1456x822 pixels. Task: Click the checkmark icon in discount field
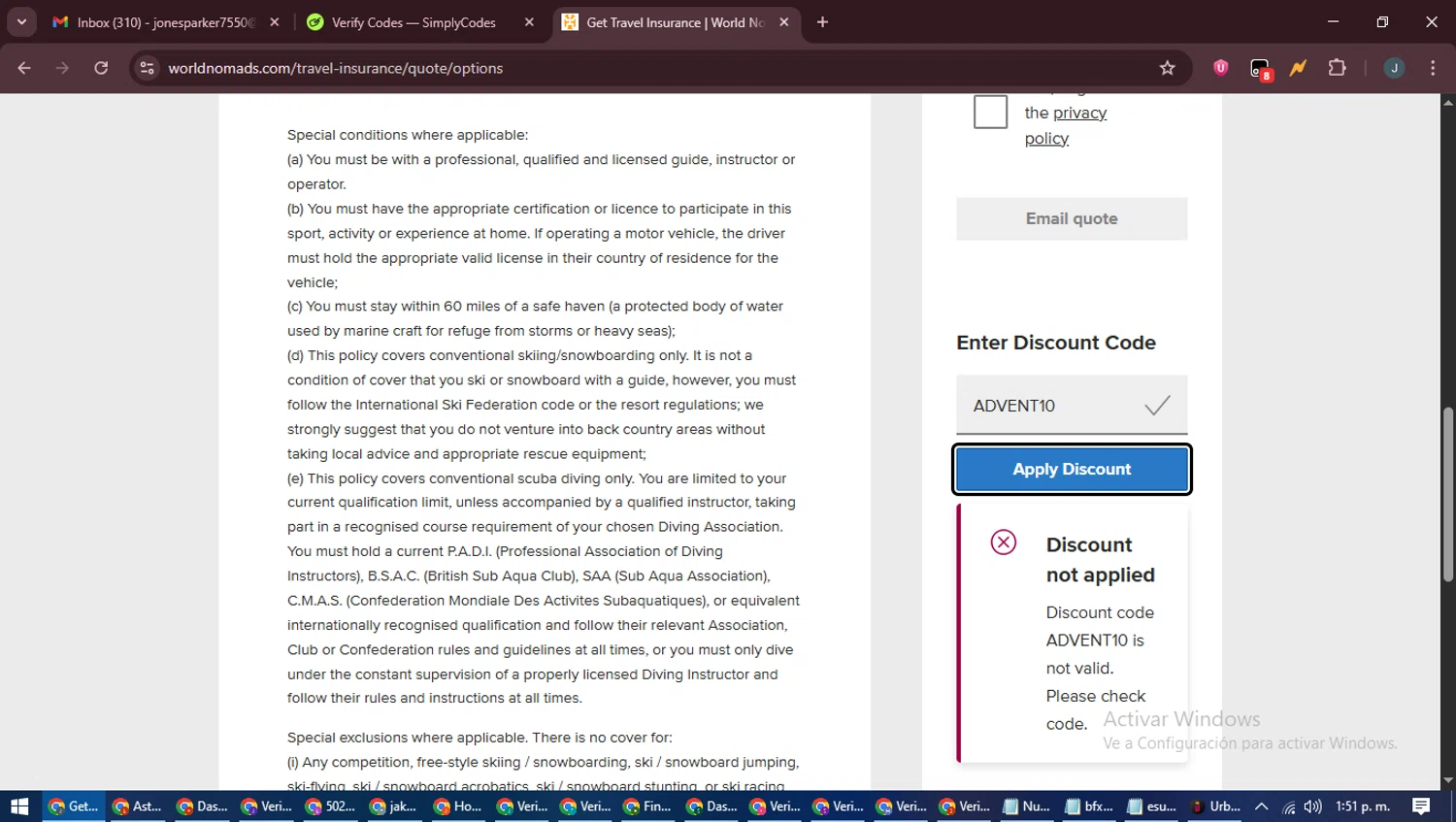coord(1157,405)
